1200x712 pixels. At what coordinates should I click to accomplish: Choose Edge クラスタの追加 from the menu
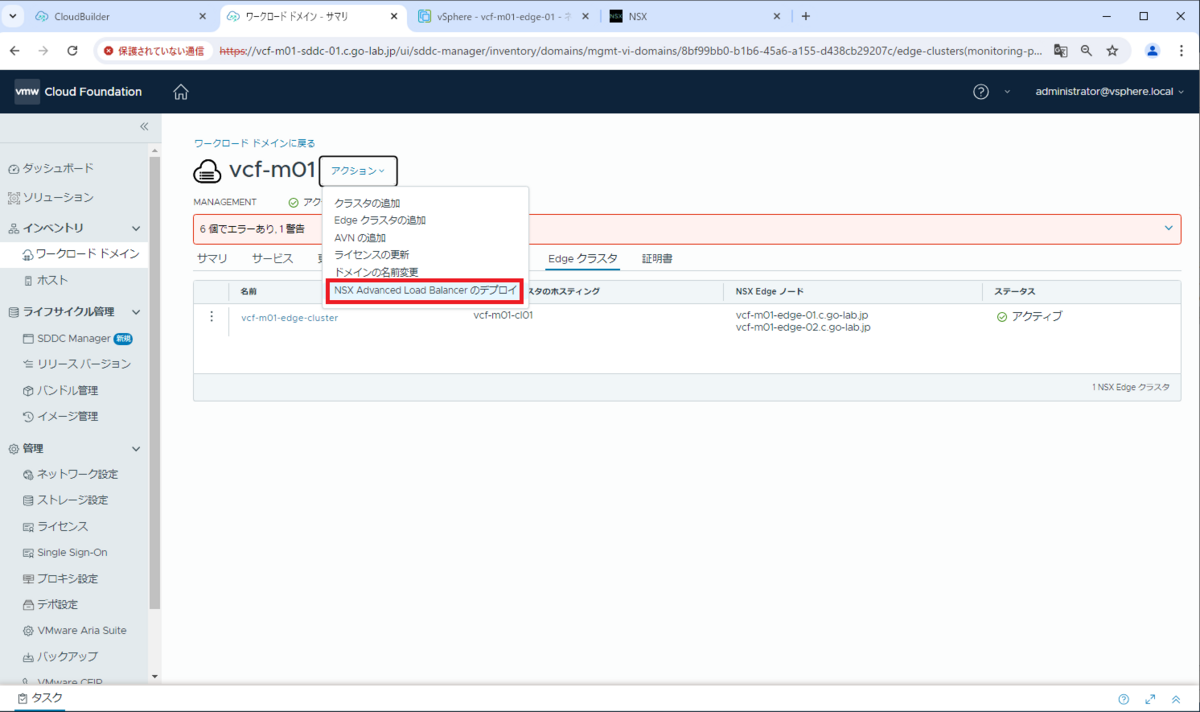coord(380,220)
